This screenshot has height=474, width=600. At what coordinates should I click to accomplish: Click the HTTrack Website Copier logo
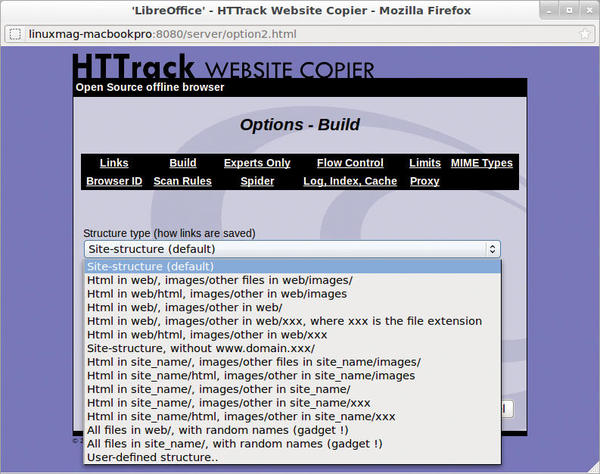tap(223, 67)
